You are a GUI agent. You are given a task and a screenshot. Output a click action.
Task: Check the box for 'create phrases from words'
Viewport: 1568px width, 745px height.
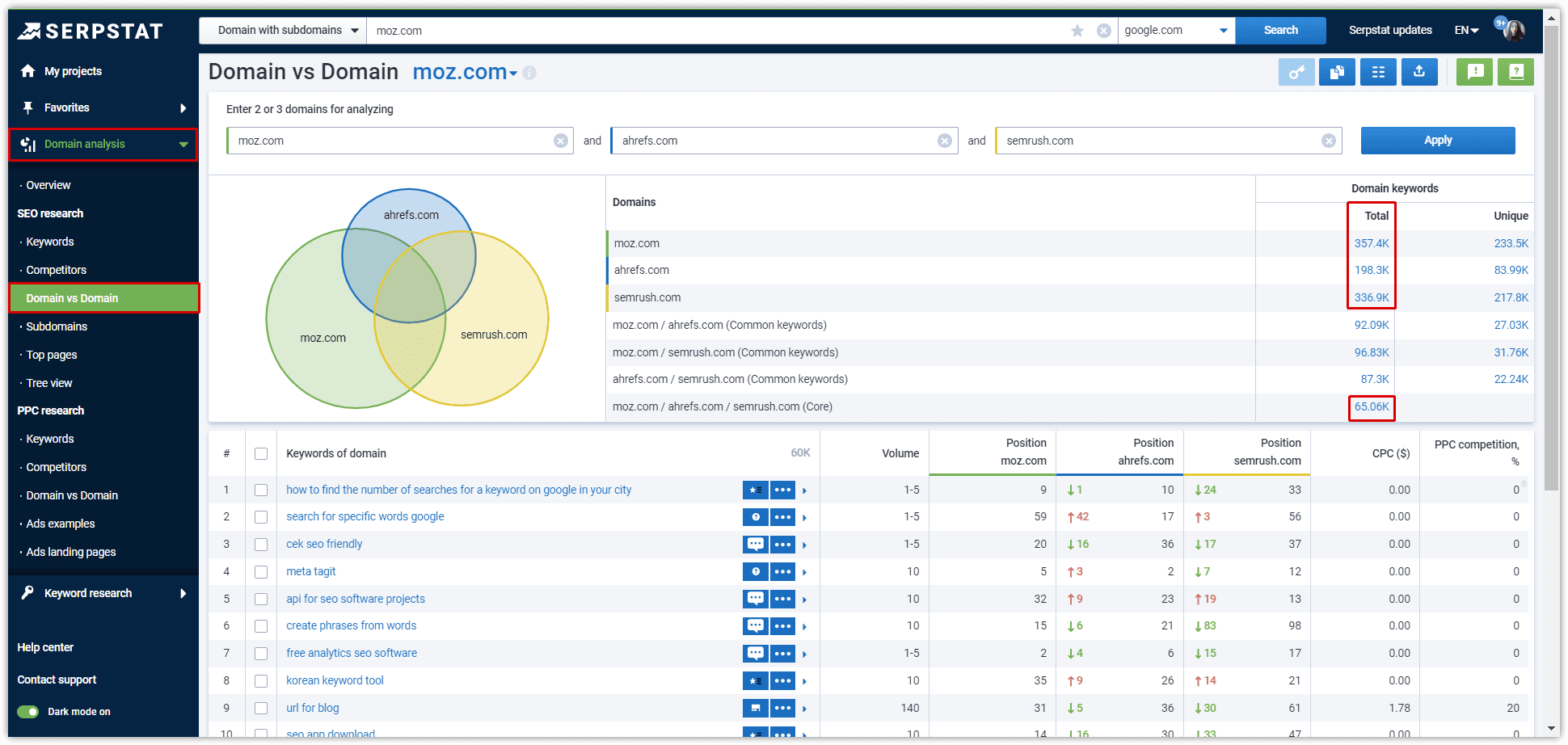pos(261,626)
